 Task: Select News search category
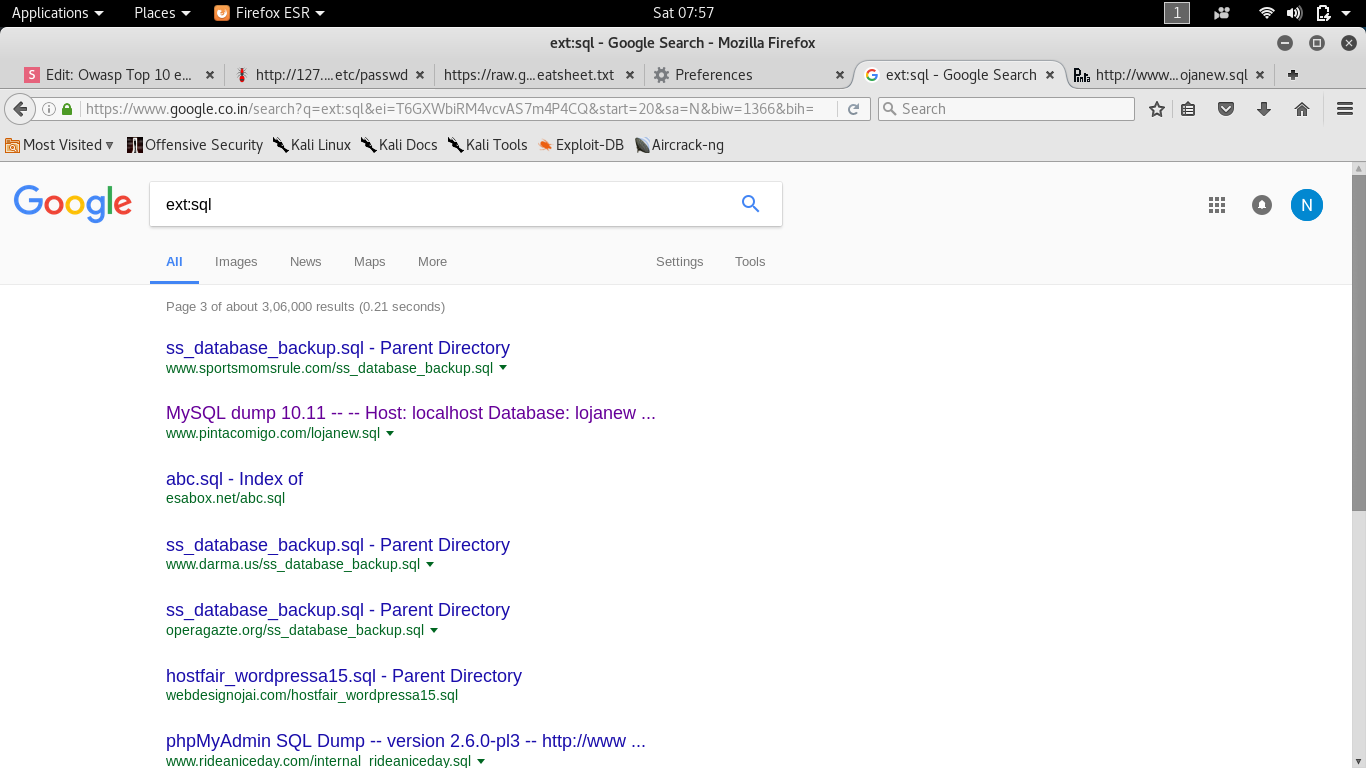(x=306, y=262)
